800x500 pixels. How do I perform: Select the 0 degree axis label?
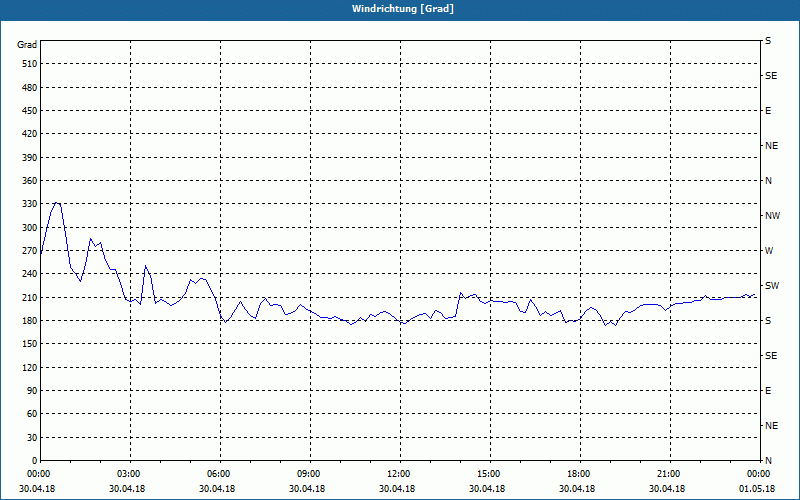(x=34, y=461)
